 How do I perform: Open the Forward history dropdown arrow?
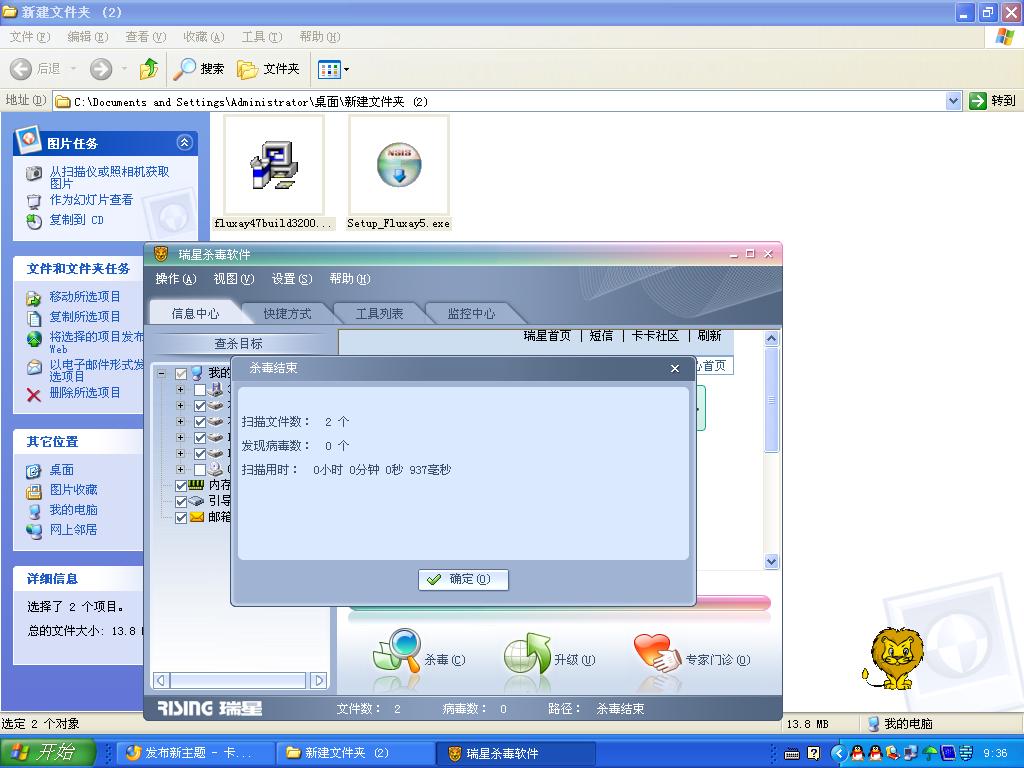click(x=124, y=69)
